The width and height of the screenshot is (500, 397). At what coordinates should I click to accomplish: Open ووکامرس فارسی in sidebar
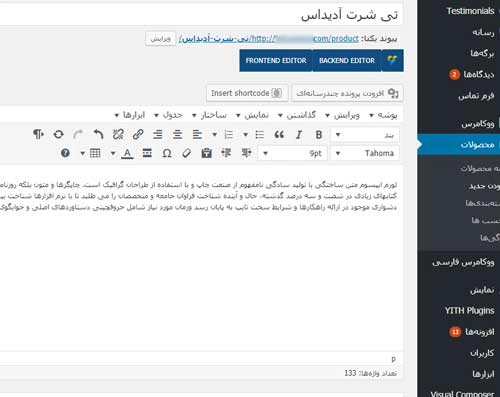point(463,262)
